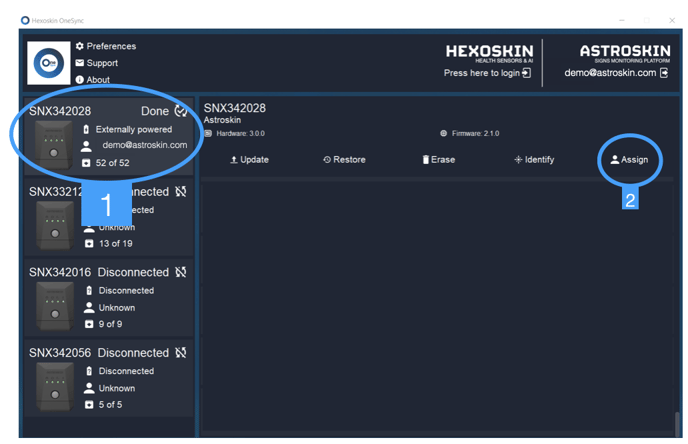Click the Unknown user text under SNX342056
688x444 pixels.
pos(117,388)
